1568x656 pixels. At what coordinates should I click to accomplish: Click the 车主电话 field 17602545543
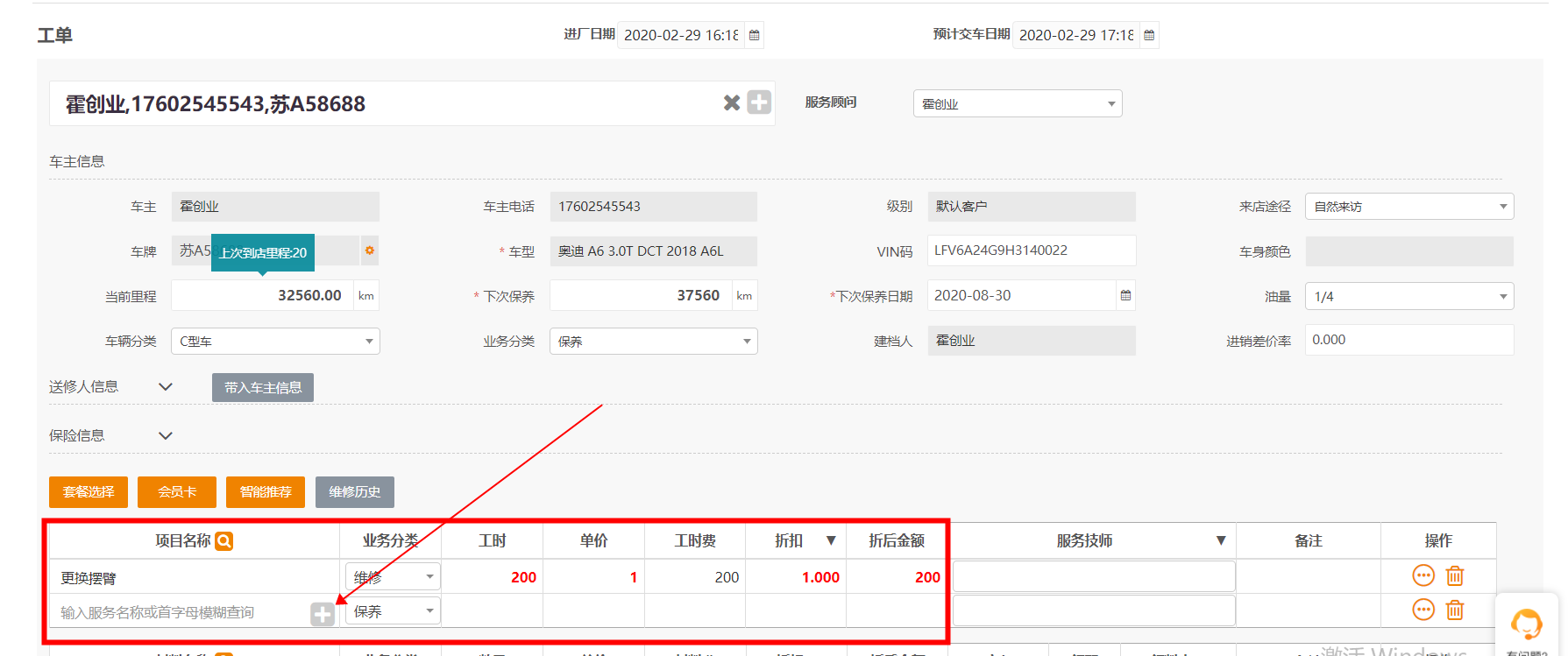(x=653, y=207)
